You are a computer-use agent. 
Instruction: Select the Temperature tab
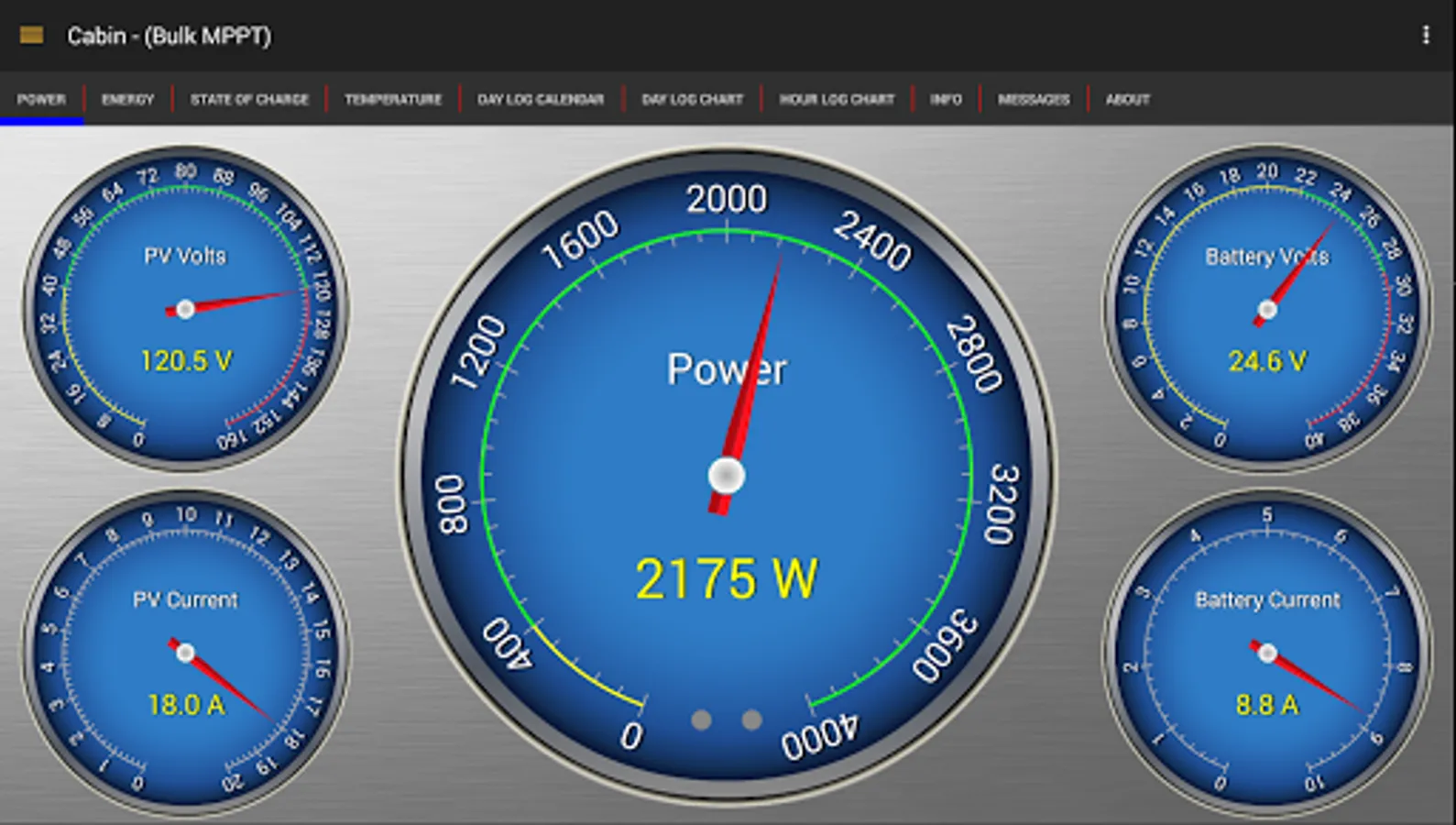pyautogui.click(x=393, y=99)
